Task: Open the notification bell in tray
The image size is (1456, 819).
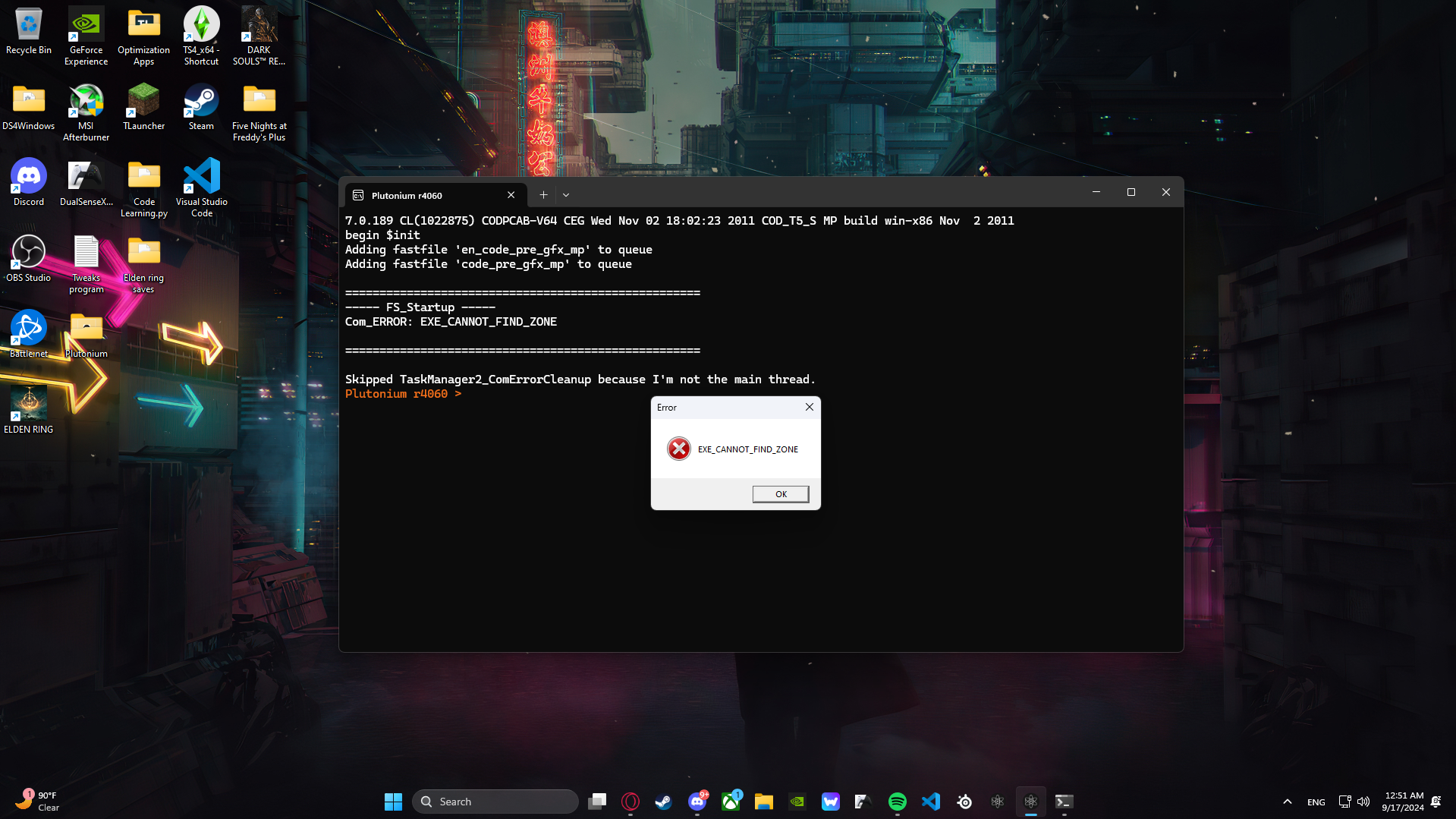Action: coord(1436,802)
